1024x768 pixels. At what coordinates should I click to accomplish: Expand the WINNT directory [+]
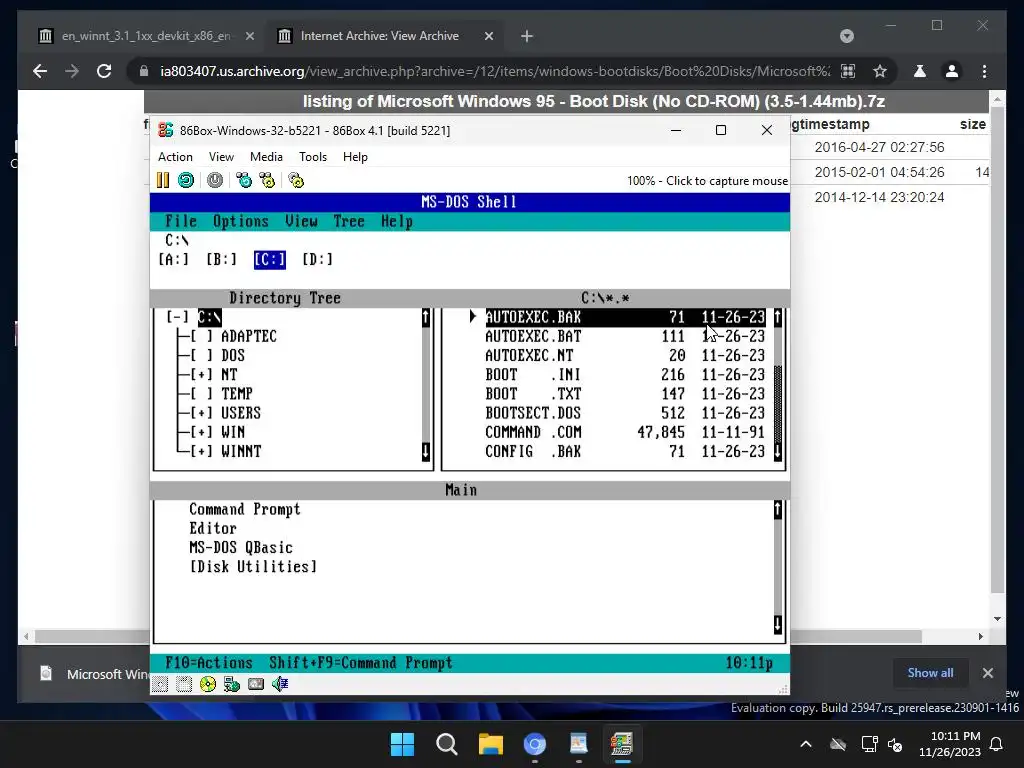(201, 451)
